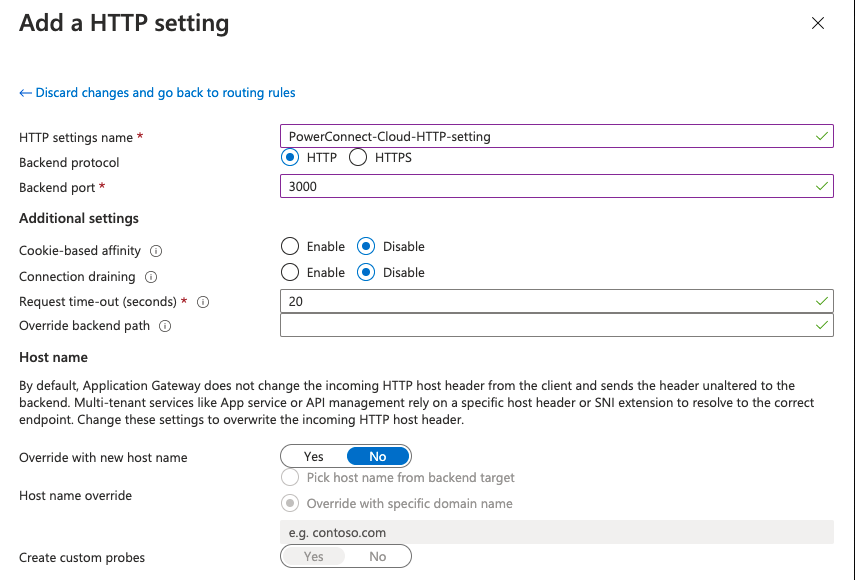Enable Connection draining
This screenshot has height=580, width=855.
pyautogui.click(x=290, y=272)
